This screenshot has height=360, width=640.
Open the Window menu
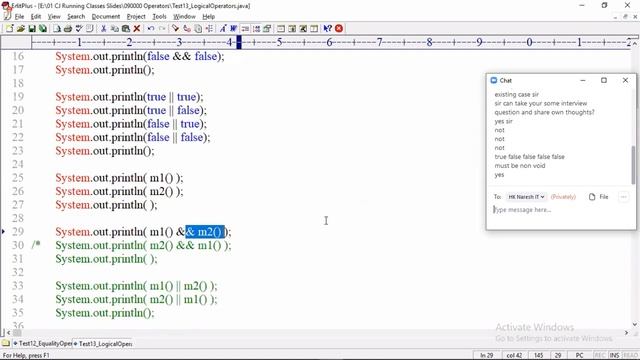pos(184,17)
